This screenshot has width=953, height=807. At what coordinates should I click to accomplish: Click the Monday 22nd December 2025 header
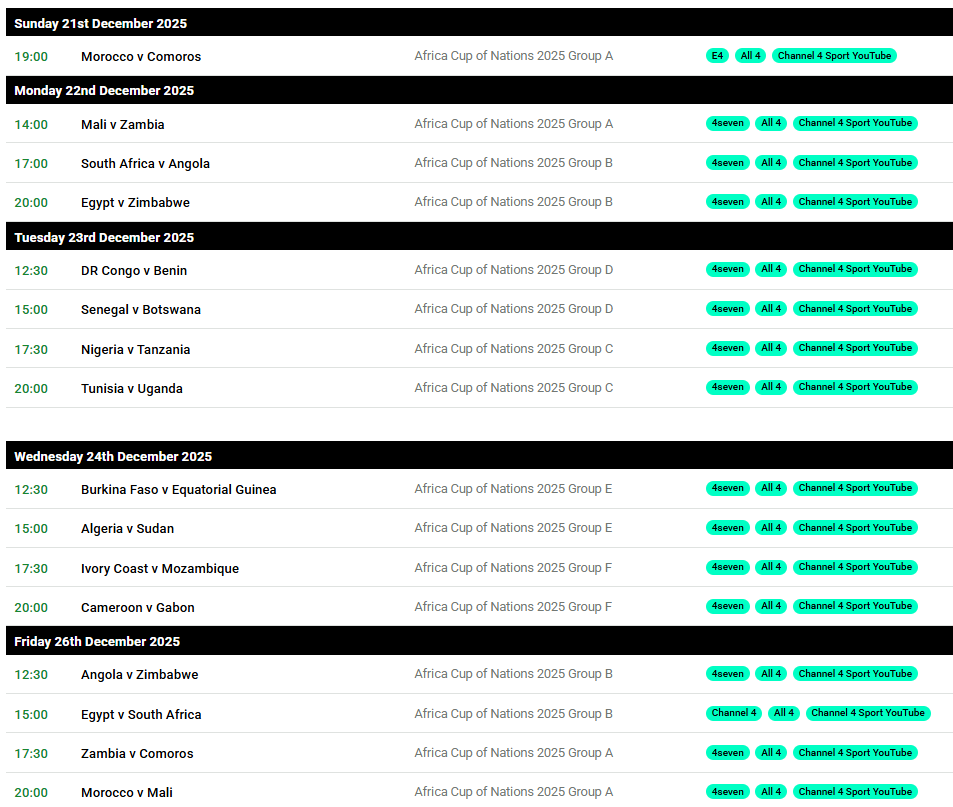point(480,90)
